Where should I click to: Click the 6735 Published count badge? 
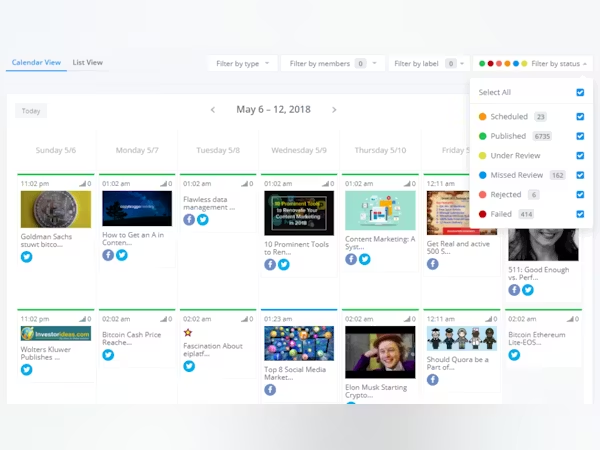[542, 136]
